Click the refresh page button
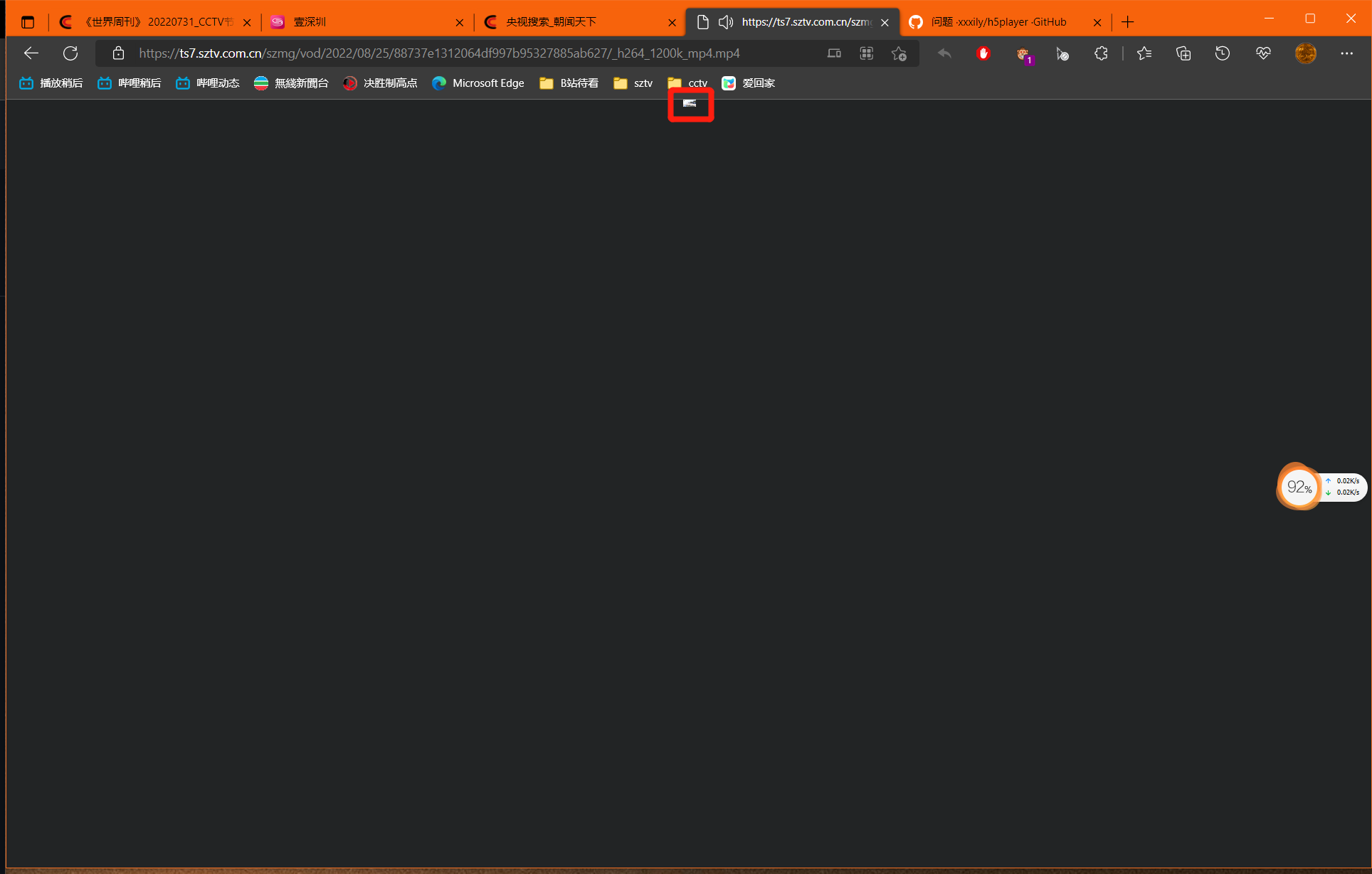Viewport: 1372px width, 874px height. 70,53
